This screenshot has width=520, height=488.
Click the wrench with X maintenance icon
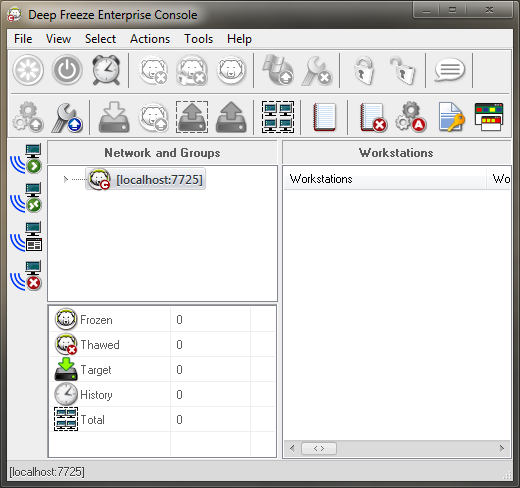click(317, 71)
